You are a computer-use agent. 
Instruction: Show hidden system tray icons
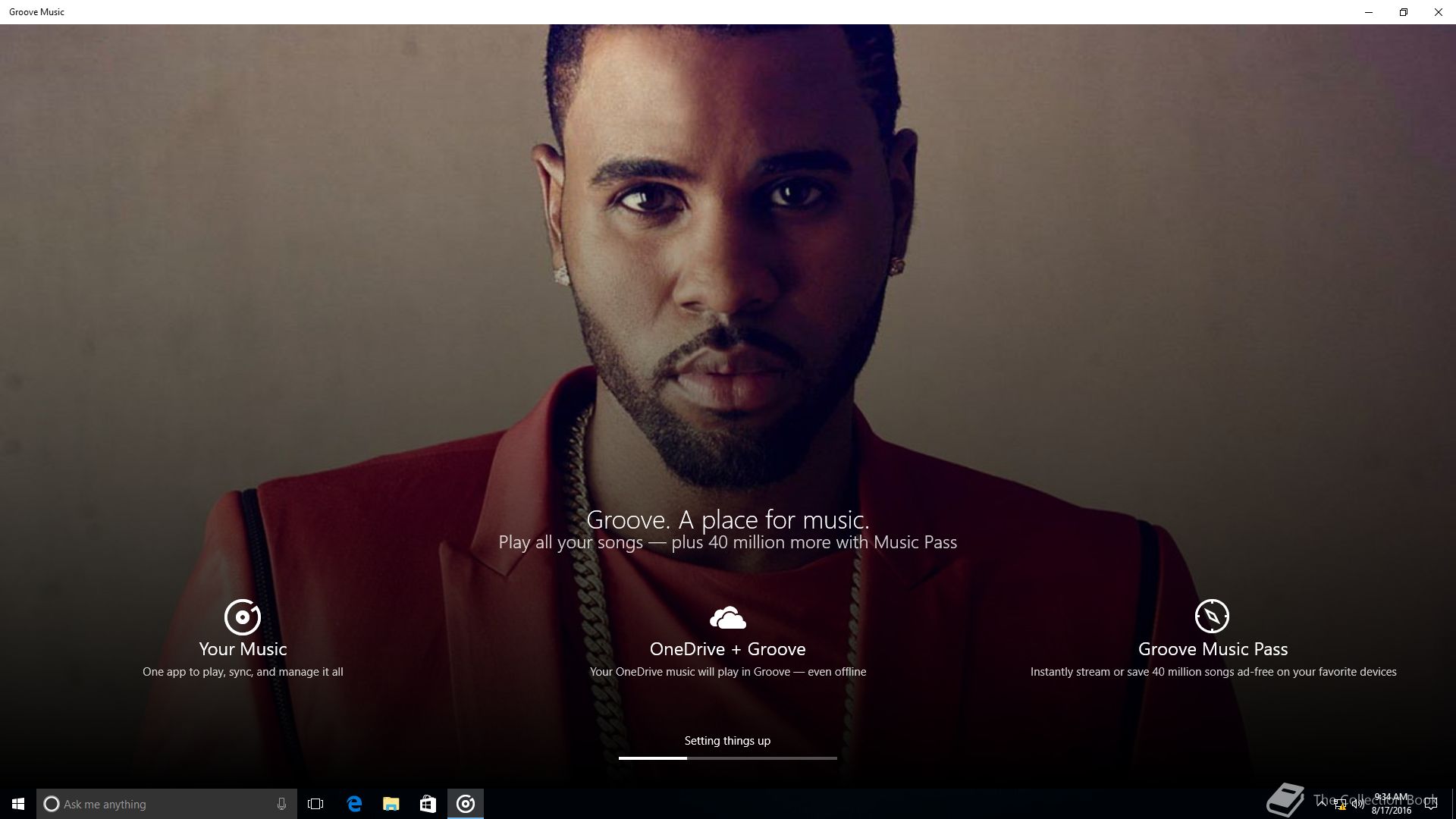[1322, 804]
